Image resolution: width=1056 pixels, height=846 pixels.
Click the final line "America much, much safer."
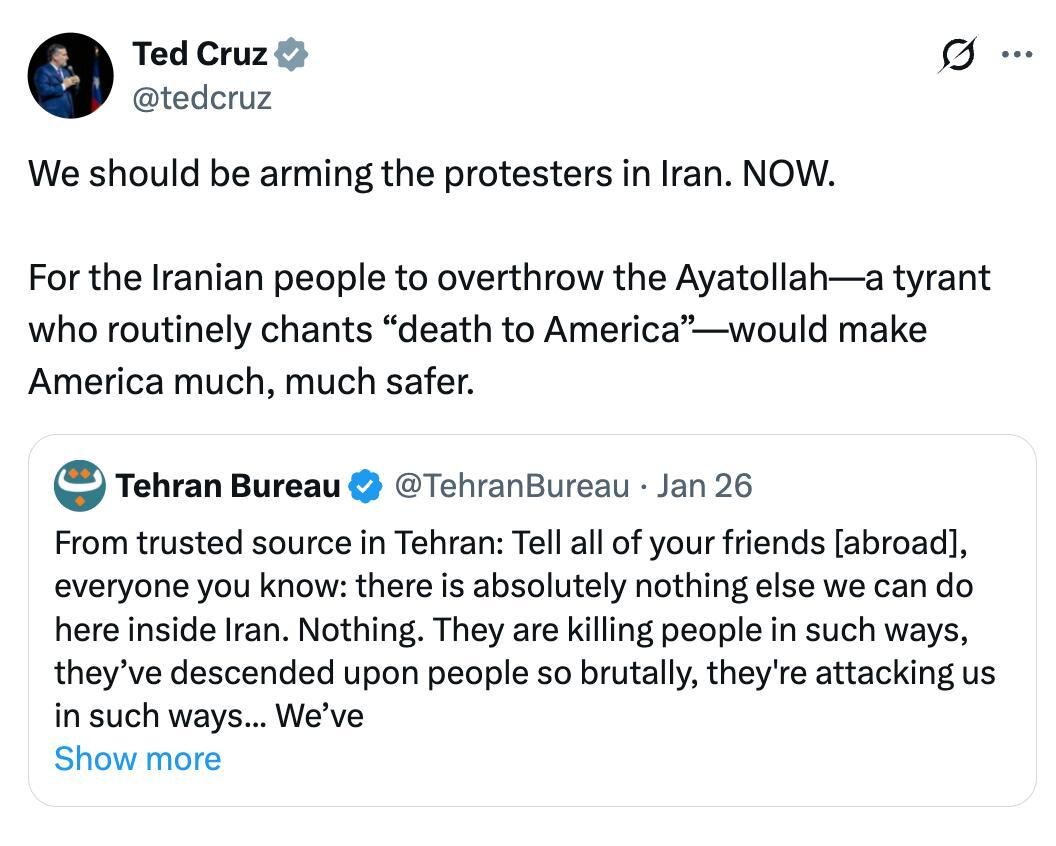click(250, 382)
